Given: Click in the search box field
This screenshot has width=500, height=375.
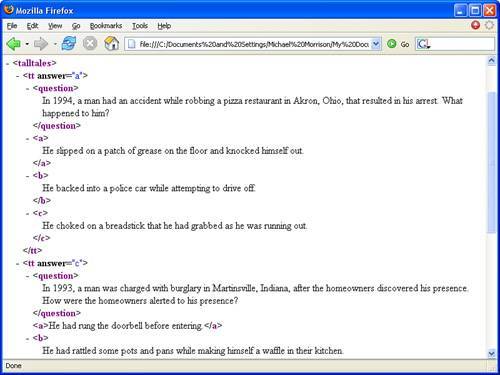Looking at the screenshot, I should [463, 44].
